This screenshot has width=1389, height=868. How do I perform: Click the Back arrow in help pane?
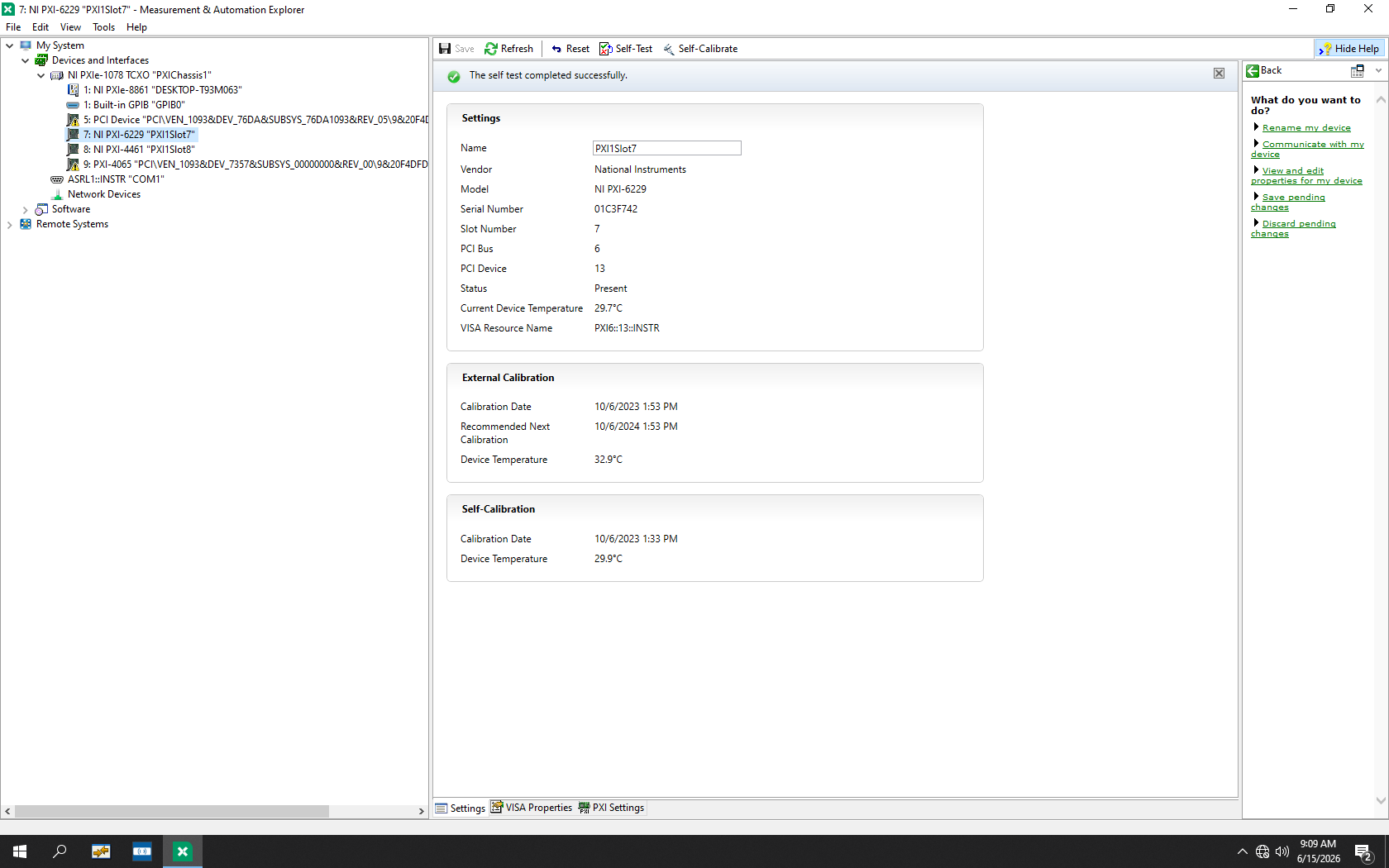1253,71
